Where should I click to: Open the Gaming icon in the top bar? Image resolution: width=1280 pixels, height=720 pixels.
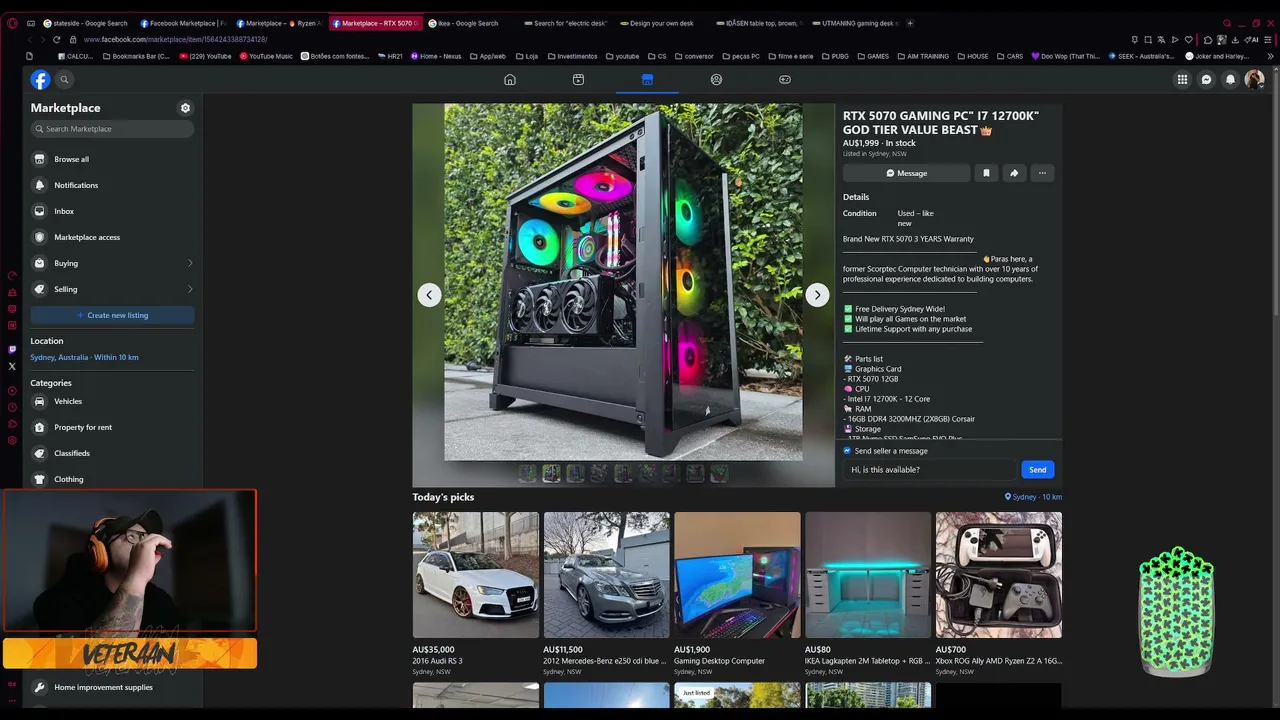coord(785,79)
